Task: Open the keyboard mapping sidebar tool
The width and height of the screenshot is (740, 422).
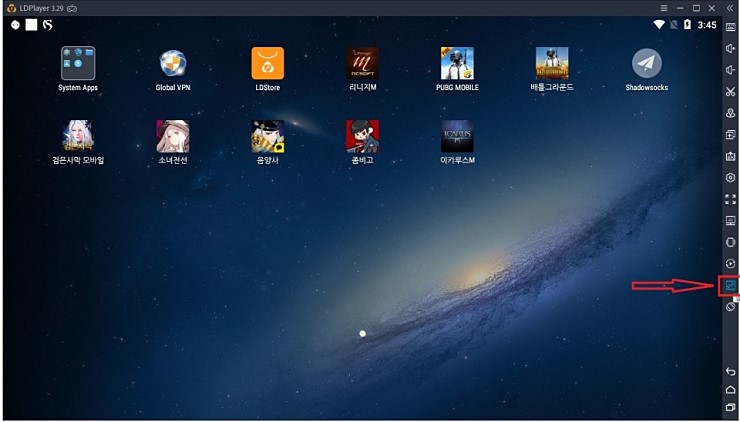Action: [730, 27]
